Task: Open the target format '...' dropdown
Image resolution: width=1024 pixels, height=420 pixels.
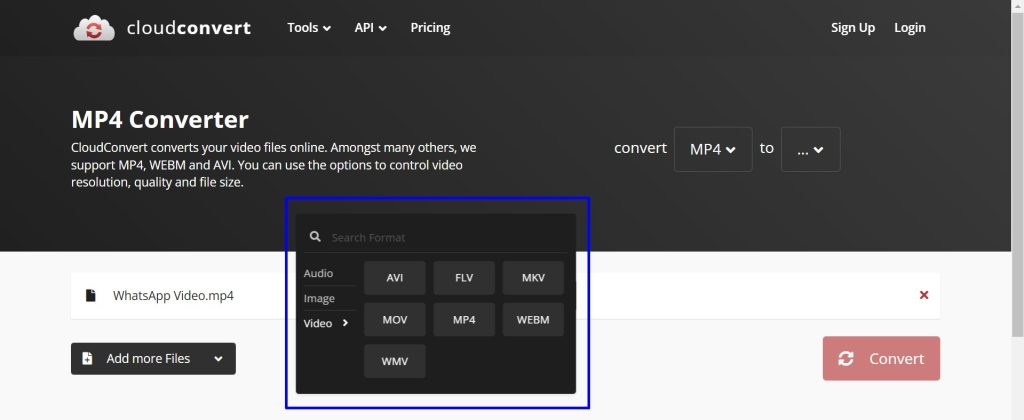Action: 810,149
